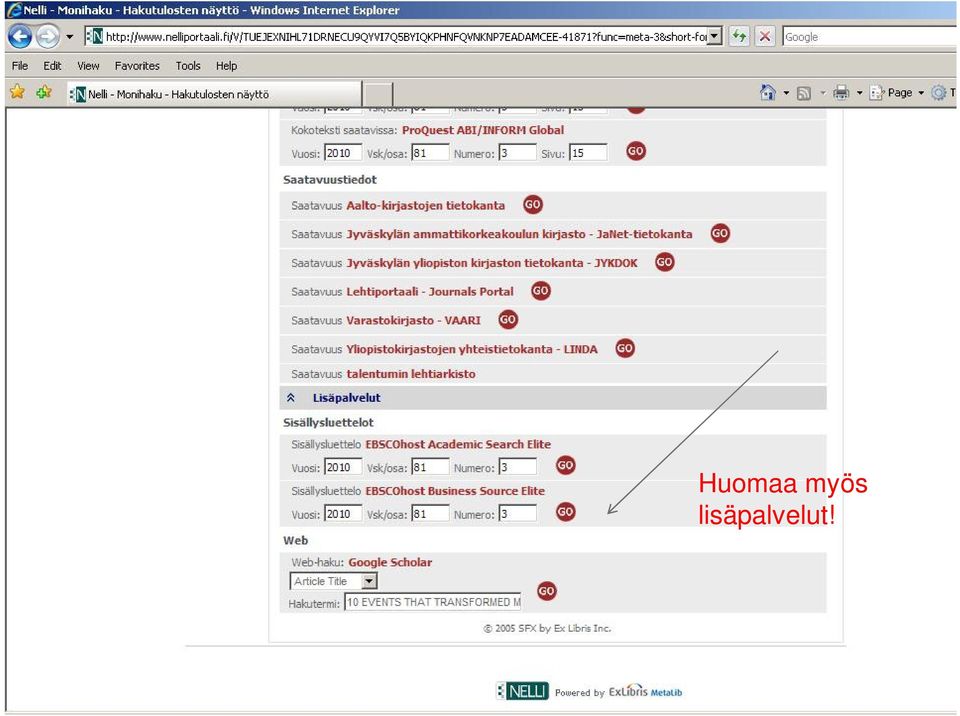The height and width of the screenshot is (716, 960).
Task: Click the Add to Favorites icon
Action: 44,92
